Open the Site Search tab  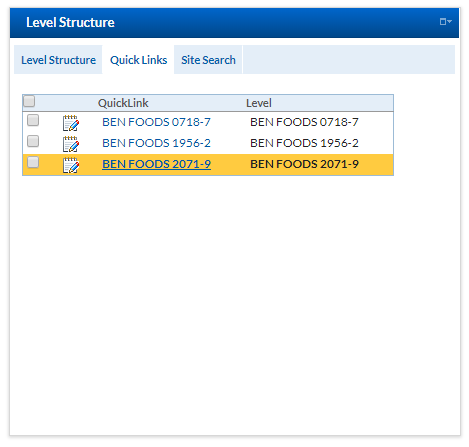pyautogui.click(x=208, y=60)
